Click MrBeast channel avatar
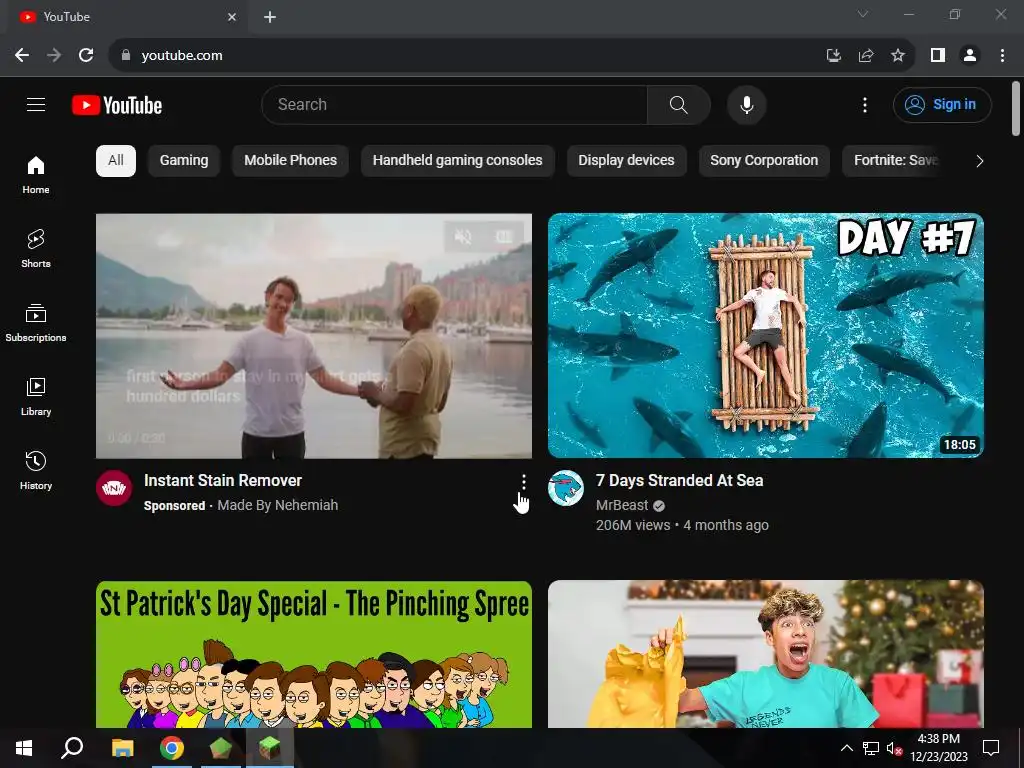The image size is (1024, 768). click(566, 488)
